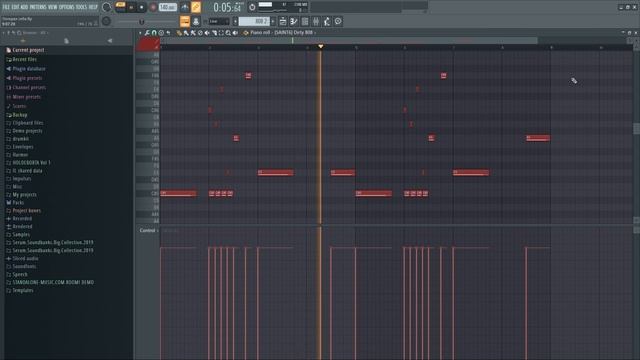Image resolution: width=640 pixels, height=360 pixels.
Task: Select the Playback speaker tool in piano roll
Action: [x=235, y=33]
